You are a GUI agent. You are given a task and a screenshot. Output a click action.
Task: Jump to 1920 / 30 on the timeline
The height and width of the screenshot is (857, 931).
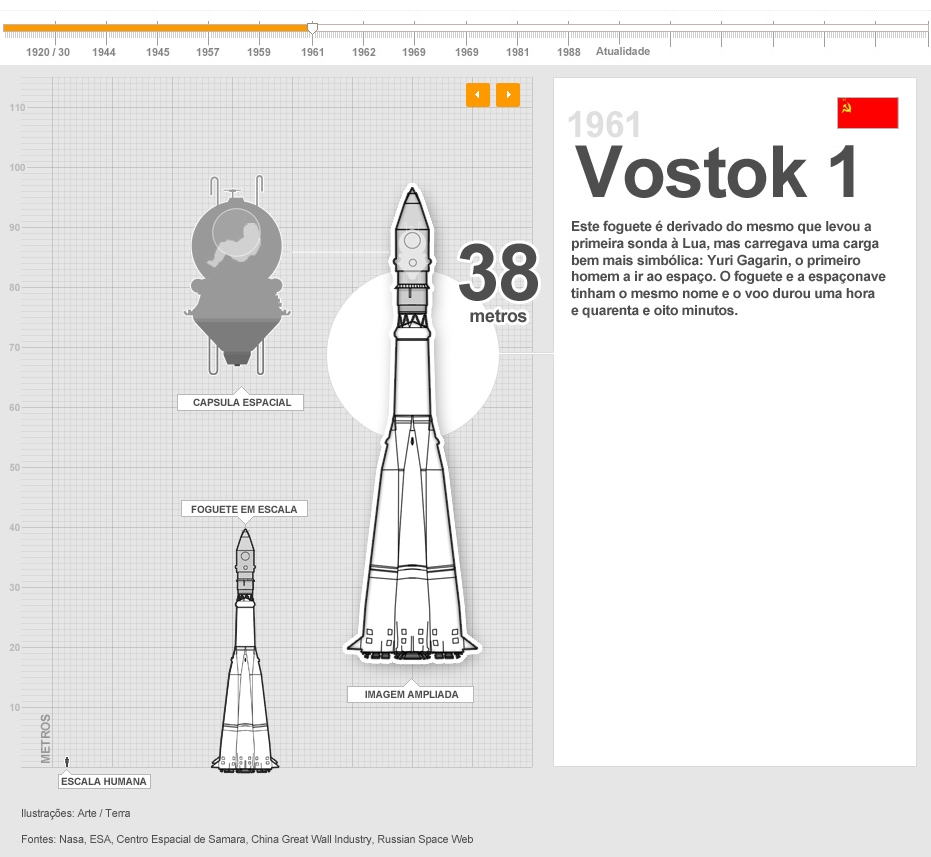pyautogui.click(x=48, y=52)
